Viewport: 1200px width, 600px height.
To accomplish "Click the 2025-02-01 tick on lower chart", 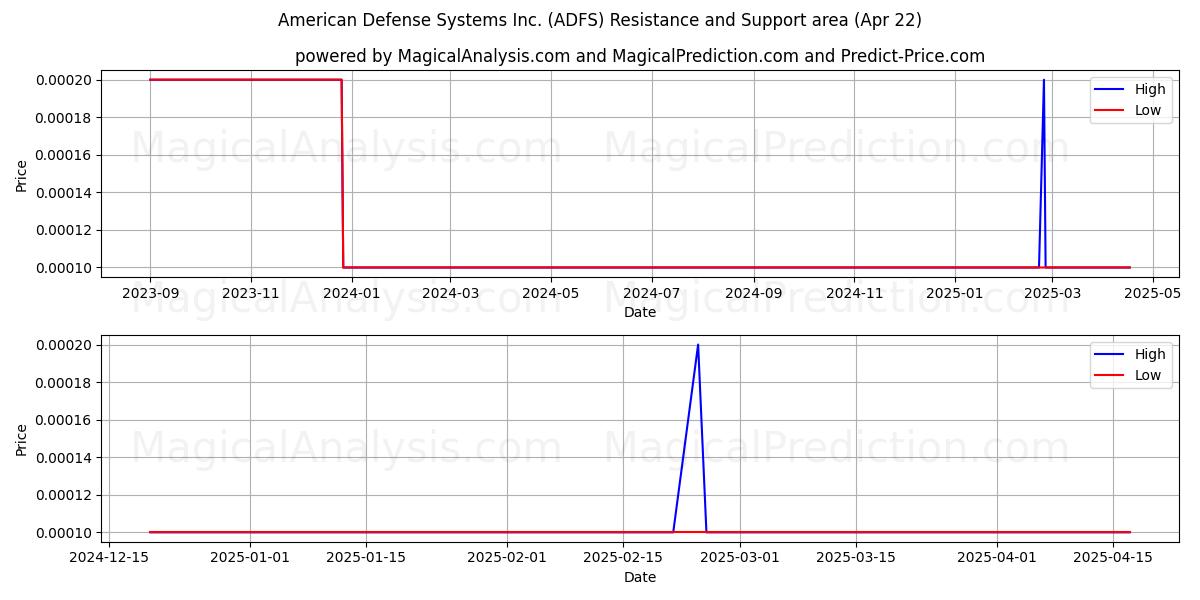I will click(507, 559).
